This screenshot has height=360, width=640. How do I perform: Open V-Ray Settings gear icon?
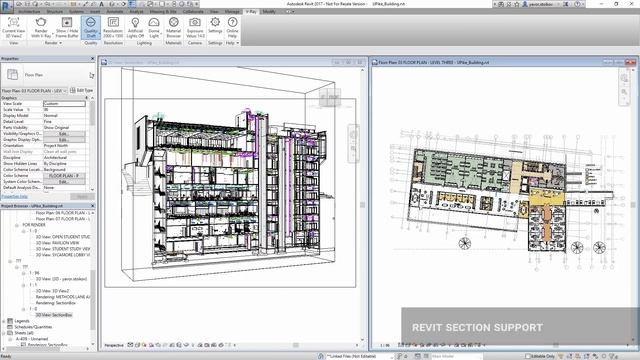(x=215, y=22)
